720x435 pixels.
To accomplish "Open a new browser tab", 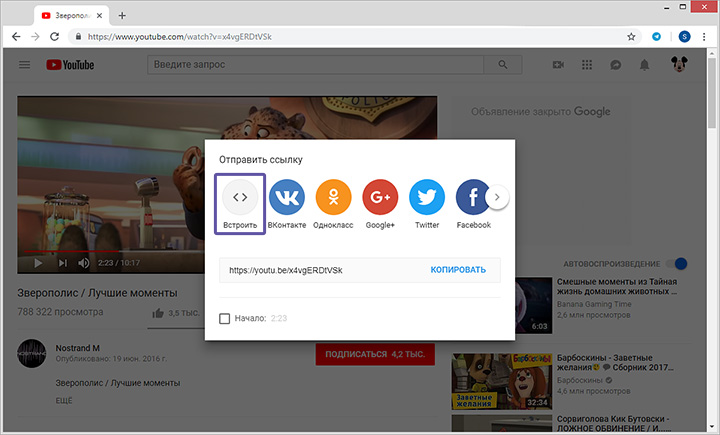I will 122,16.
